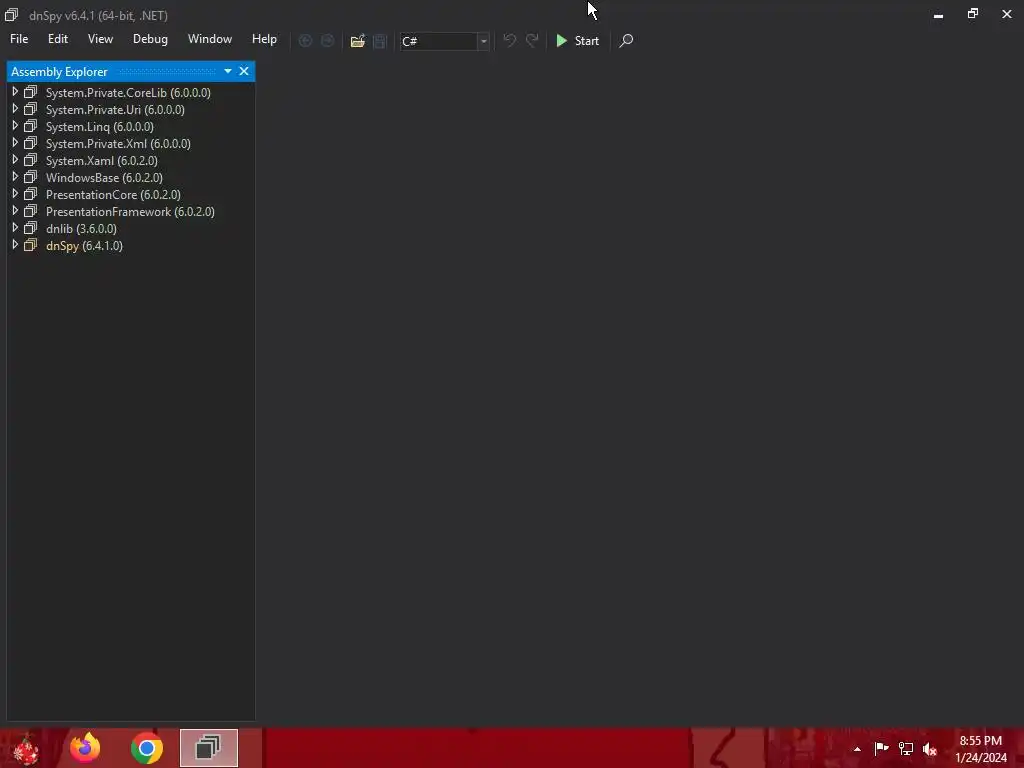
Task: Click the open file folder icon
Action: 357,40
